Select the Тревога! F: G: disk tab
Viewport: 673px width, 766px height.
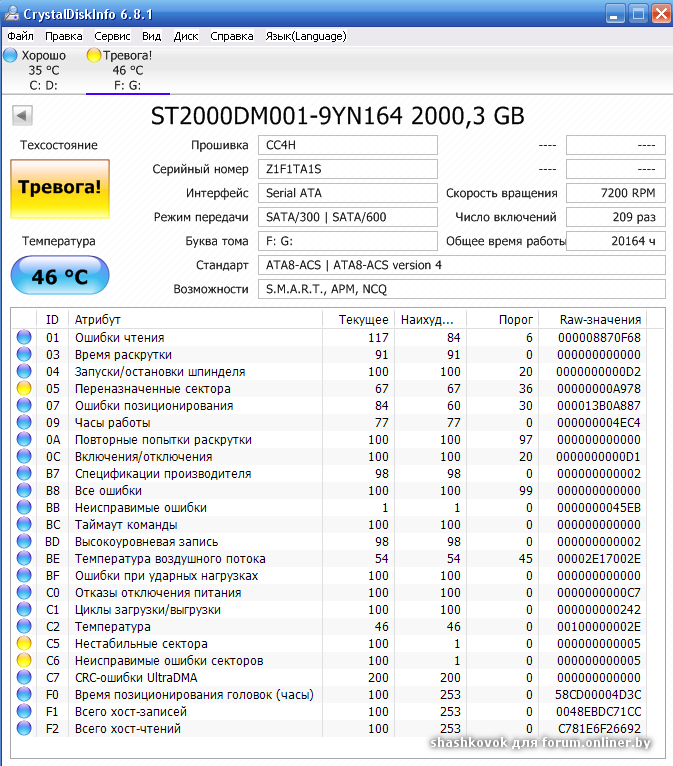(126, 70)
